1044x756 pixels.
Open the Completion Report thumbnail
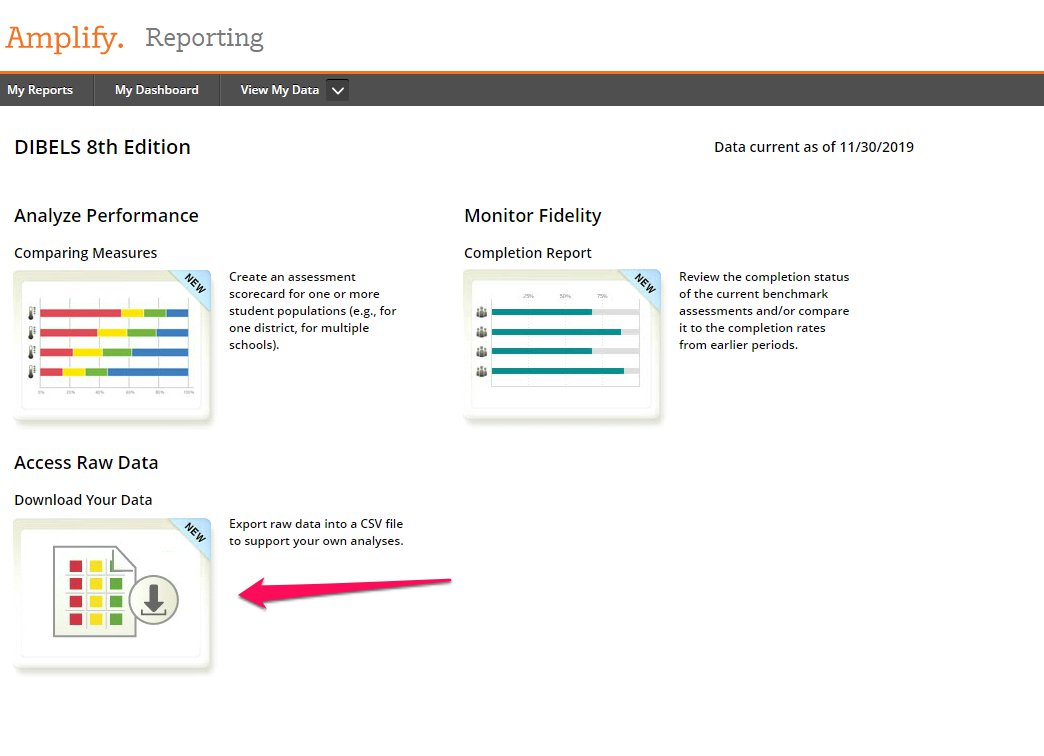[562, 345]
